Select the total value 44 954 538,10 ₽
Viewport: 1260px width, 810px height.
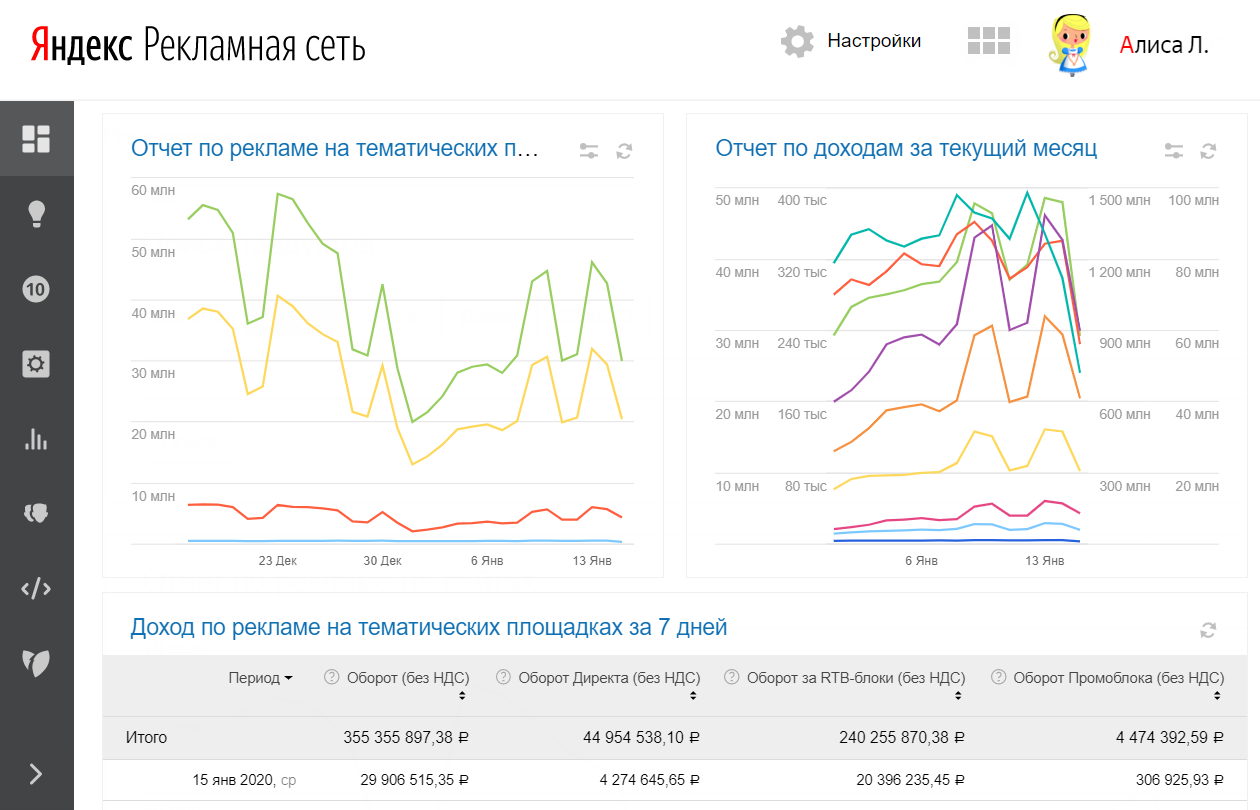click(642, 738)
